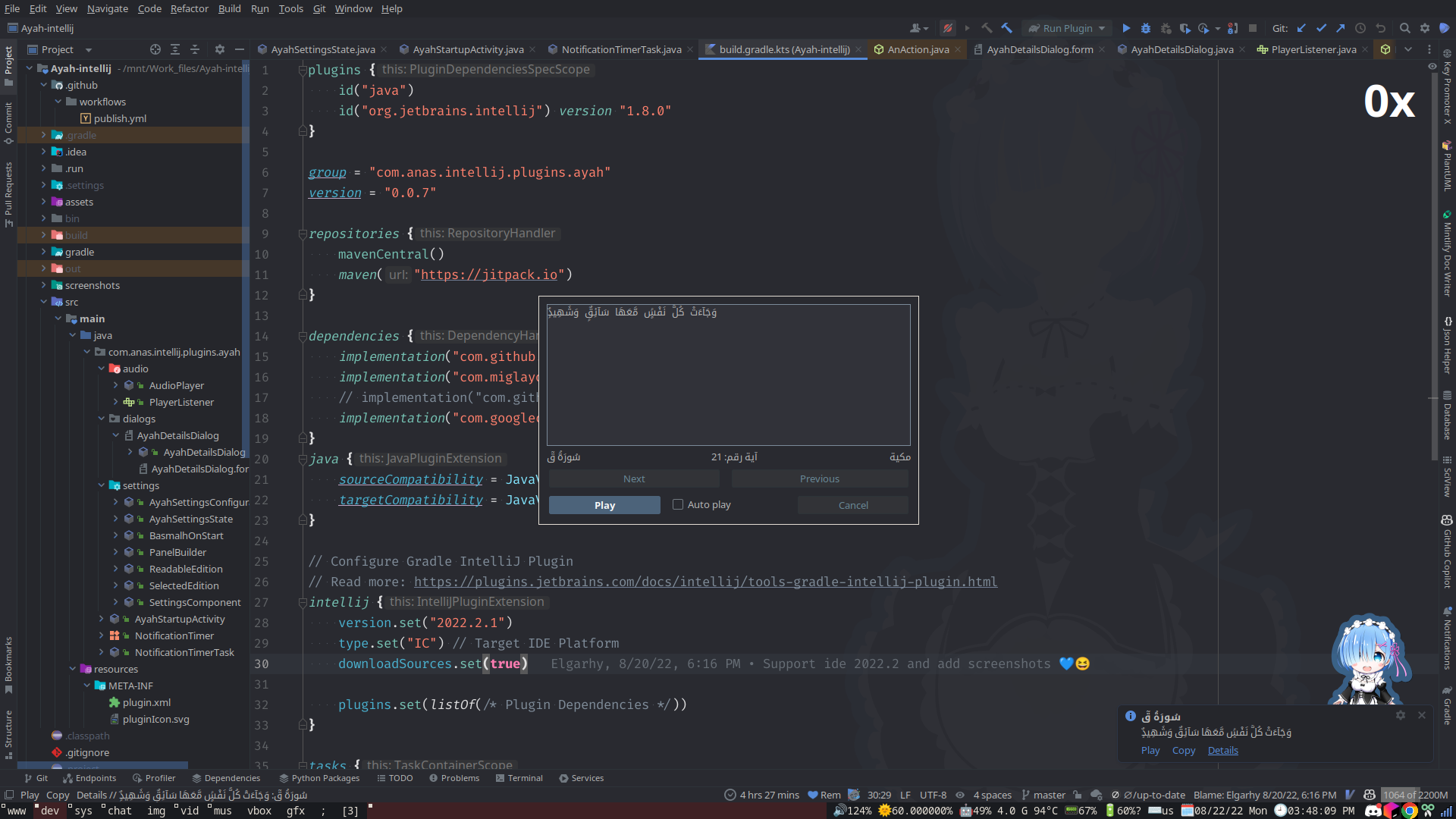Viewport: 1456px width, 819px height.
Task: Click the ayah text area in dialog
Action: pos(728,375)
